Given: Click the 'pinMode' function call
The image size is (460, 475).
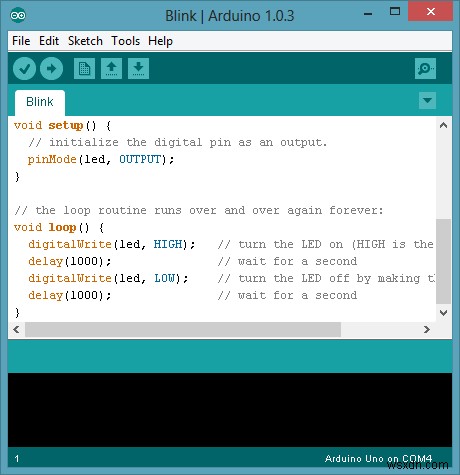Looking at the screenshot, I should pyautogui.click(x=52, y=159).
